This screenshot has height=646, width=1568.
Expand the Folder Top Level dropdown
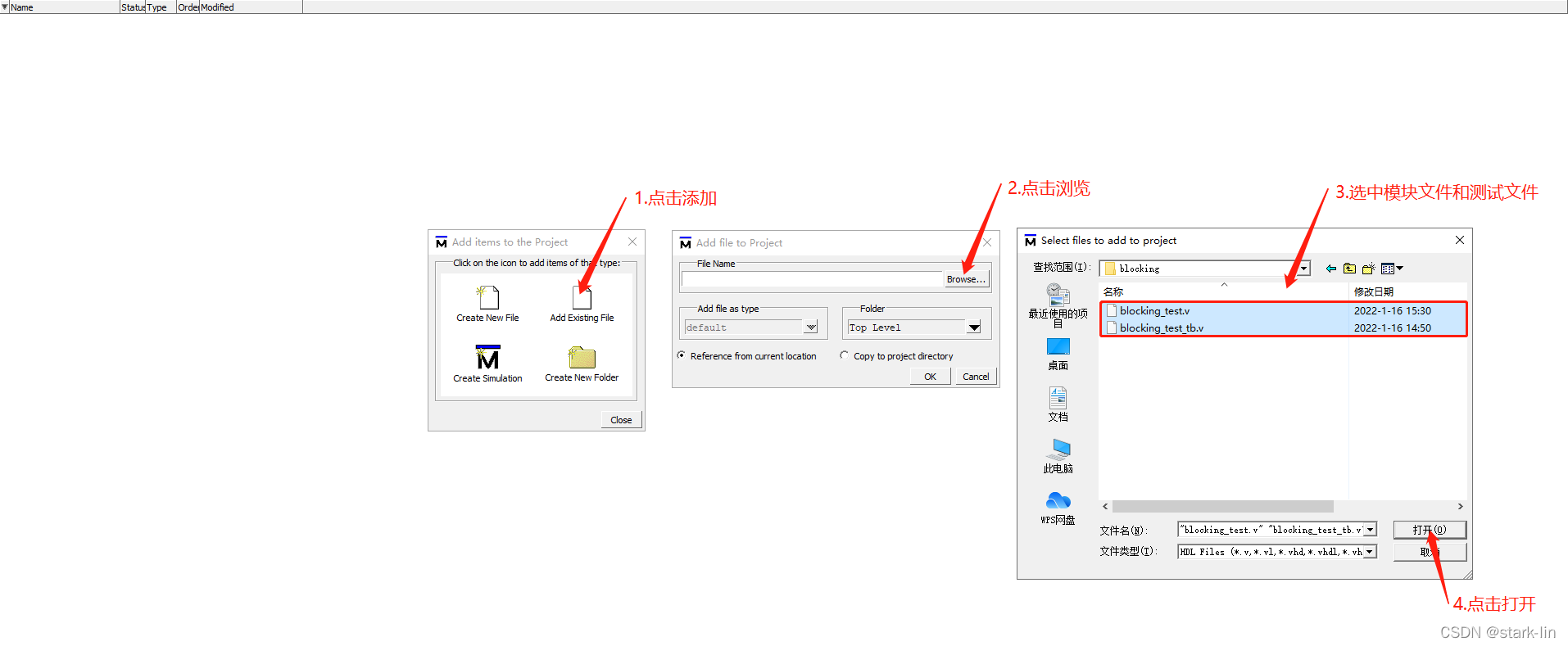tap(974, 328)
